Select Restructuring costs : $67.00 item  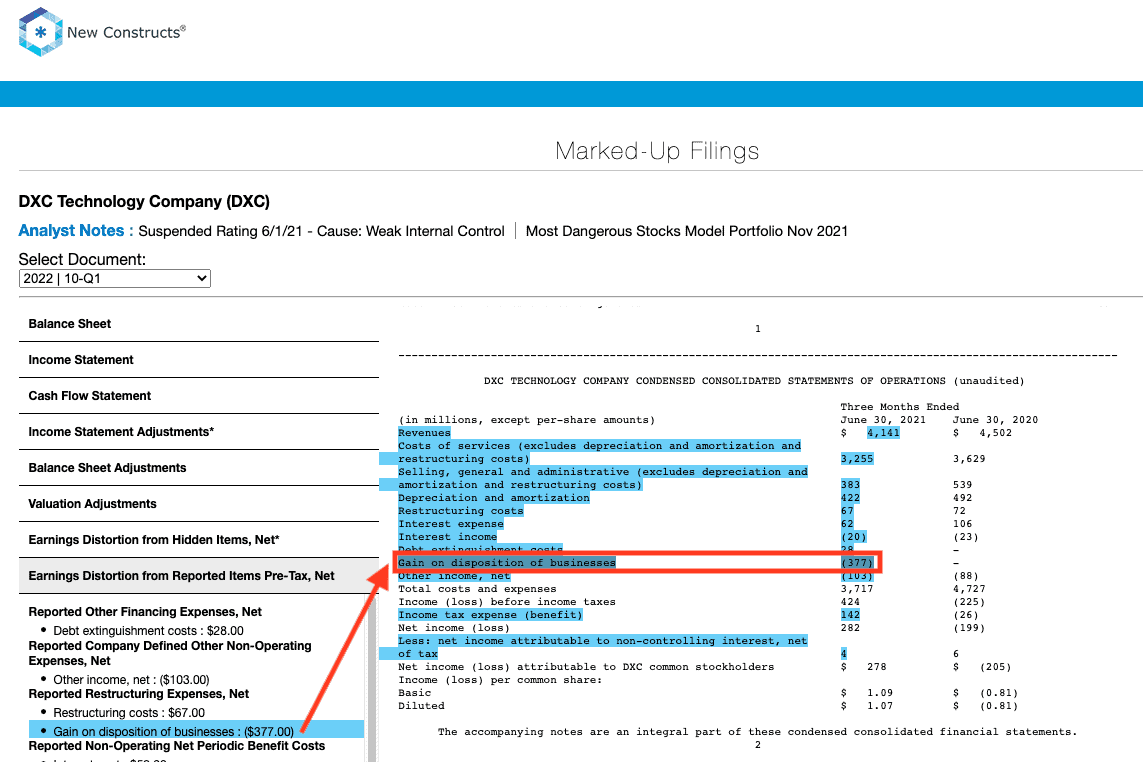(x=129, y=713)
